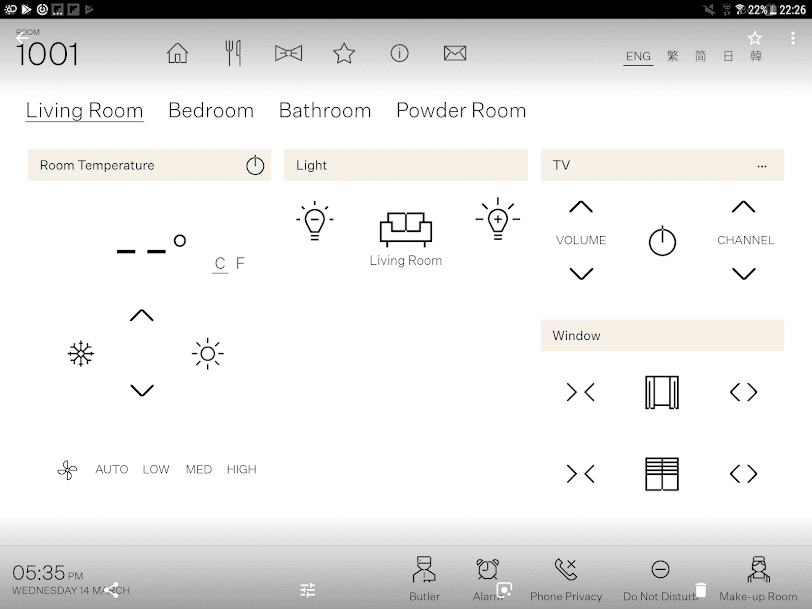This screenshot has height=609, width=812.
Task: Toggle the TV power button
Action: [x=662, y=241]
